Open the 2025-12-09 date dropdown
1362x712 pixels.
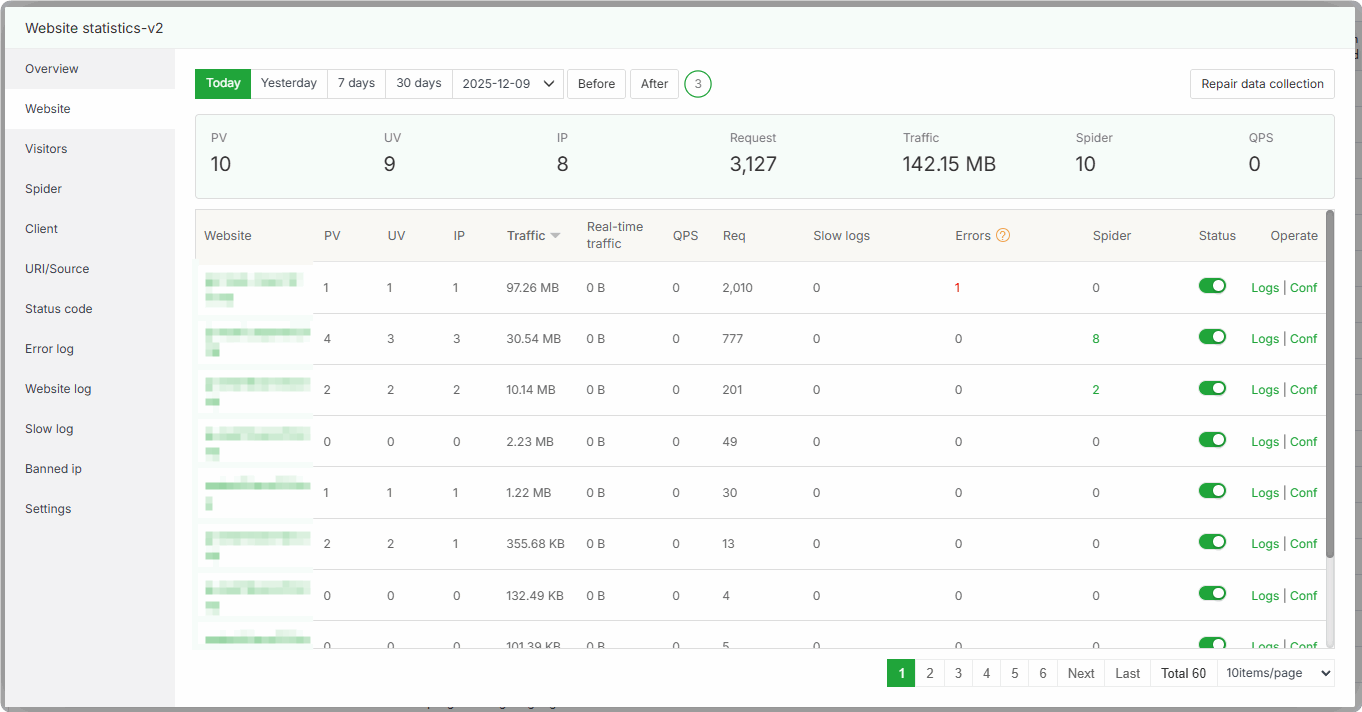point(508,84)
